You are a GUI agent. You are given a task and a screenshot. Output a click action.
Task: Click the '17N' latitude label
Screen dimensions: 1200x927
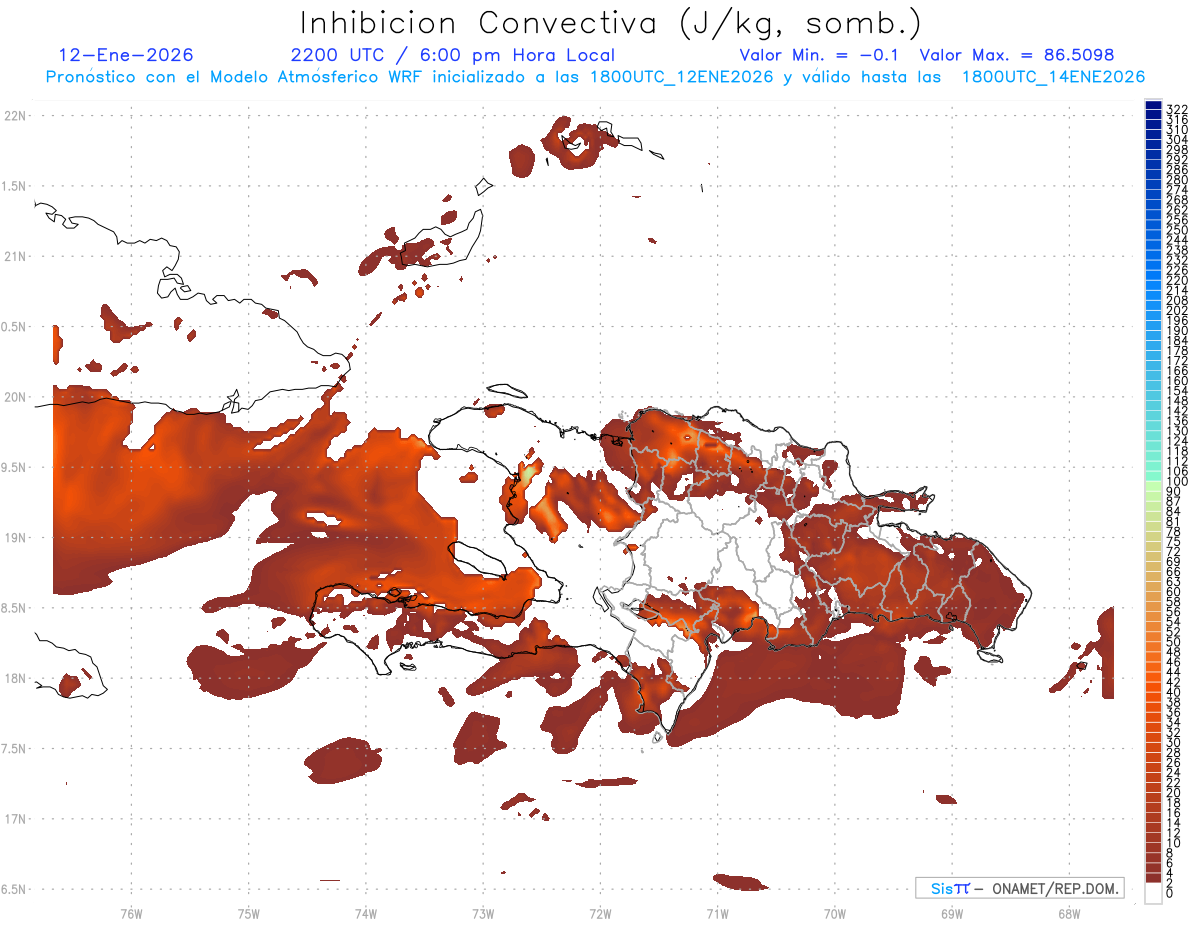click(14, 819)
